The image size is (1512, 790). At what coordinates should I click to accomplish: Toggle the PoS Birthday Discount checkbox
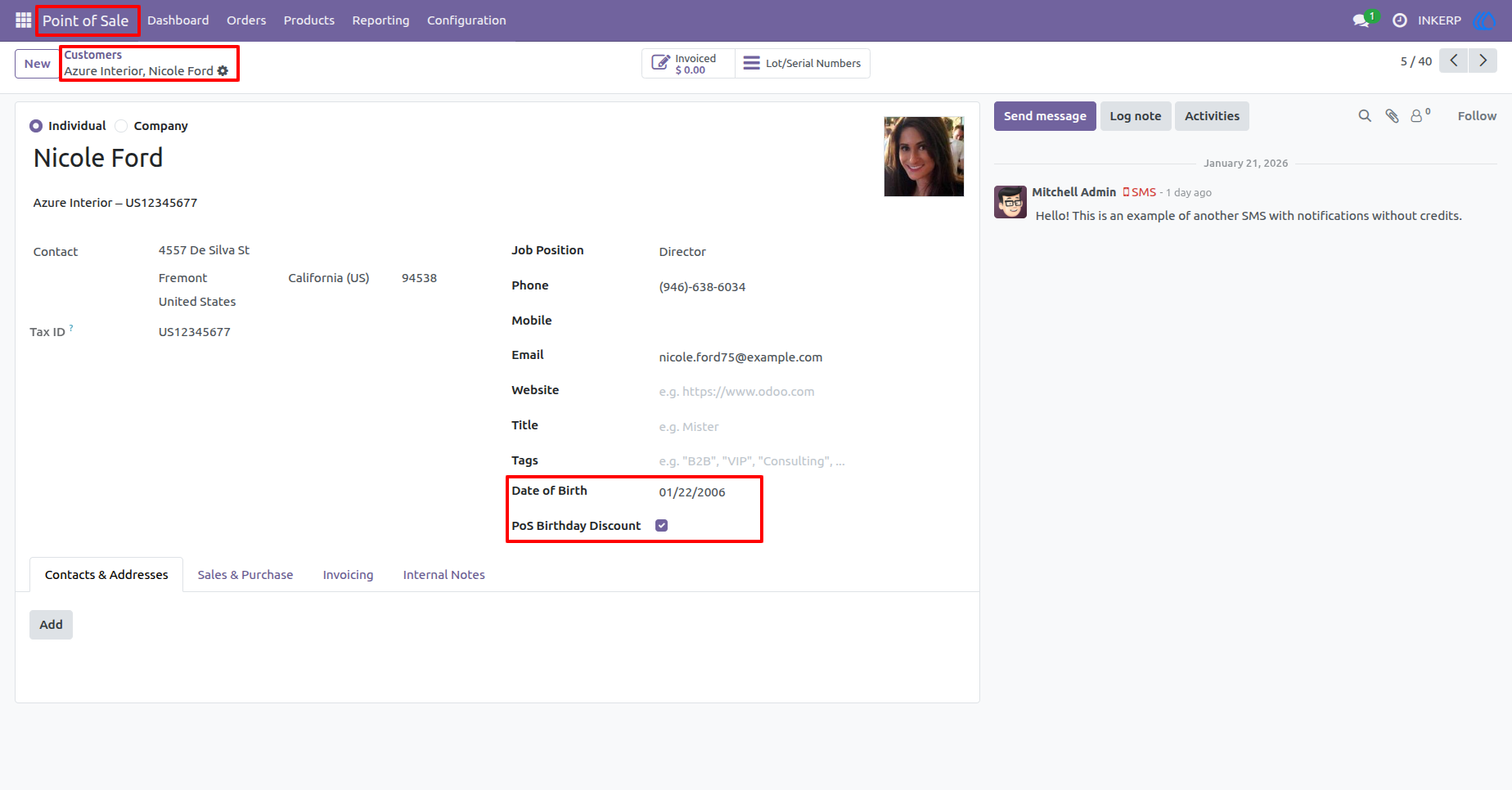pyautogui.click(x=662, y=526)
